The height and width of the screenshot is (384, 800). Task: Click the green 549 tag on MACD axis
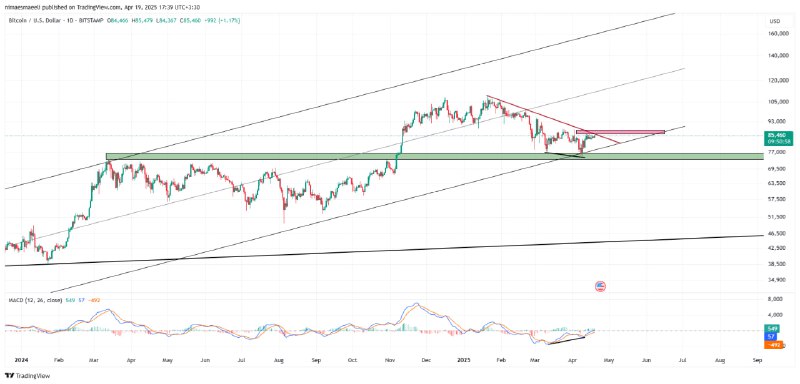(771, 329)
